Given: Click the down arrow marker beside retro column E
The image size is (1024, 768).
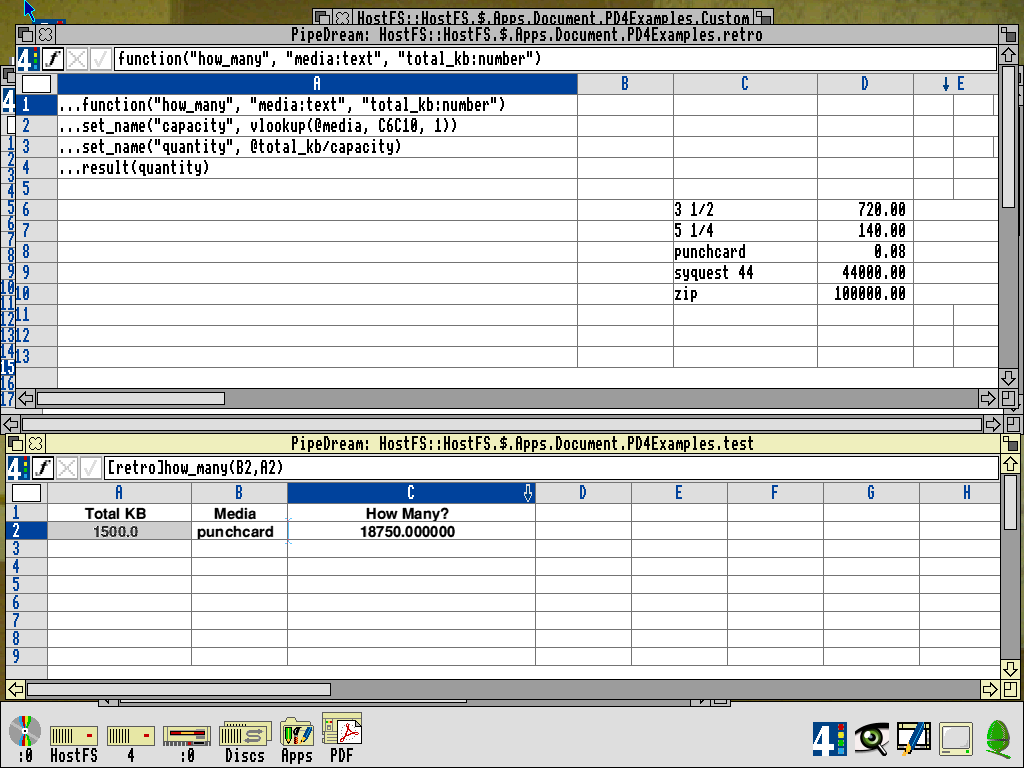Looking at the screenshot, I should (x=946, y=84).
